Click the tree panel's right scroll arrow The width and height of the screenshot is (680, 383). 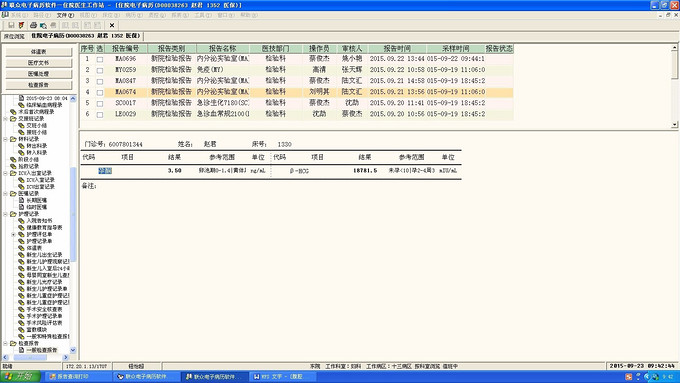pyautogui.click(x=66, y=357)
